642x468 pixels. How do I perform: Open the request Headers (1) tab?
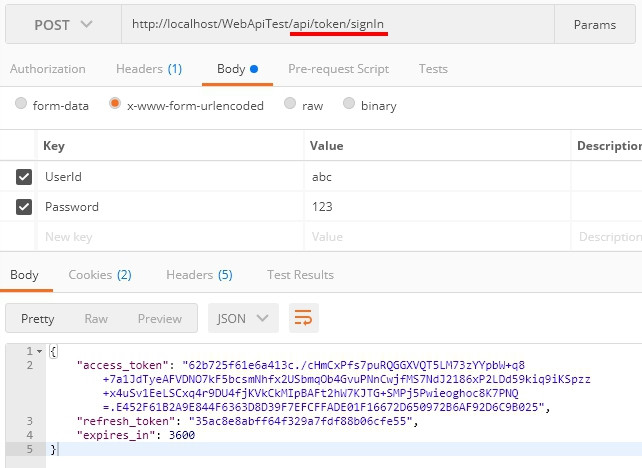coord(149,69)
